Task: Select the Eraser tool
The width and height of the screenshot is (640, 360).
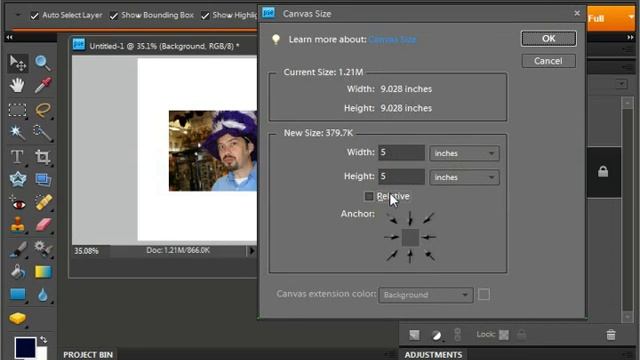Action: point(42,224)
